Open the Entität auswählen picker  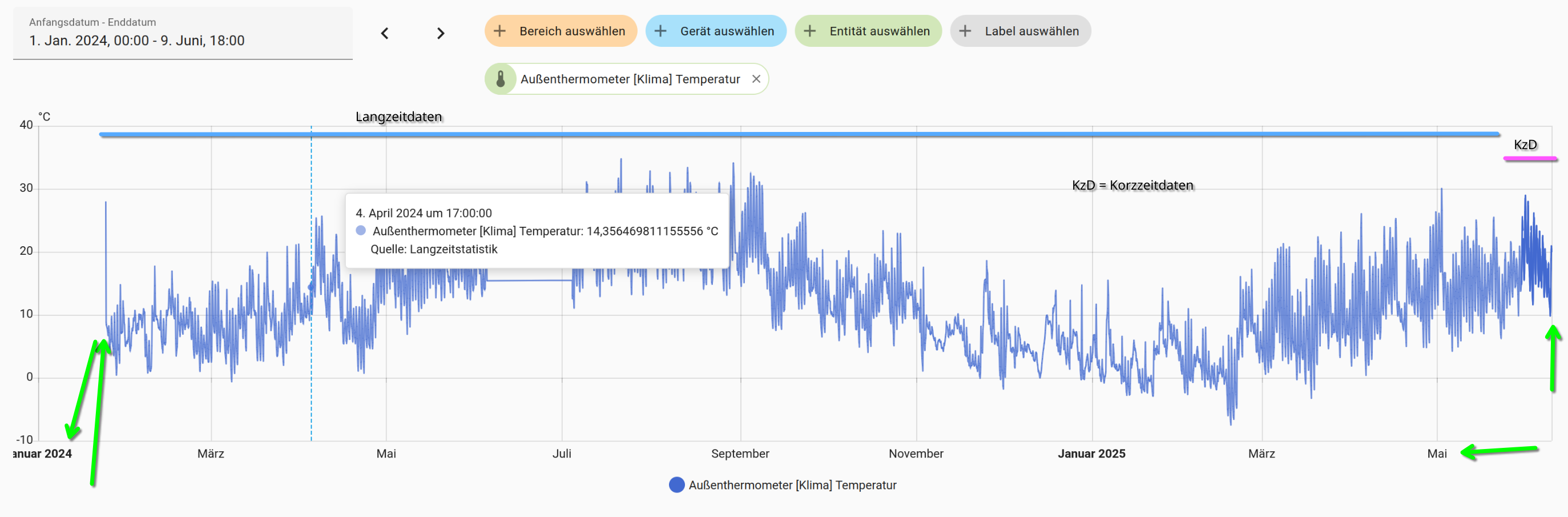coord(879,31)
